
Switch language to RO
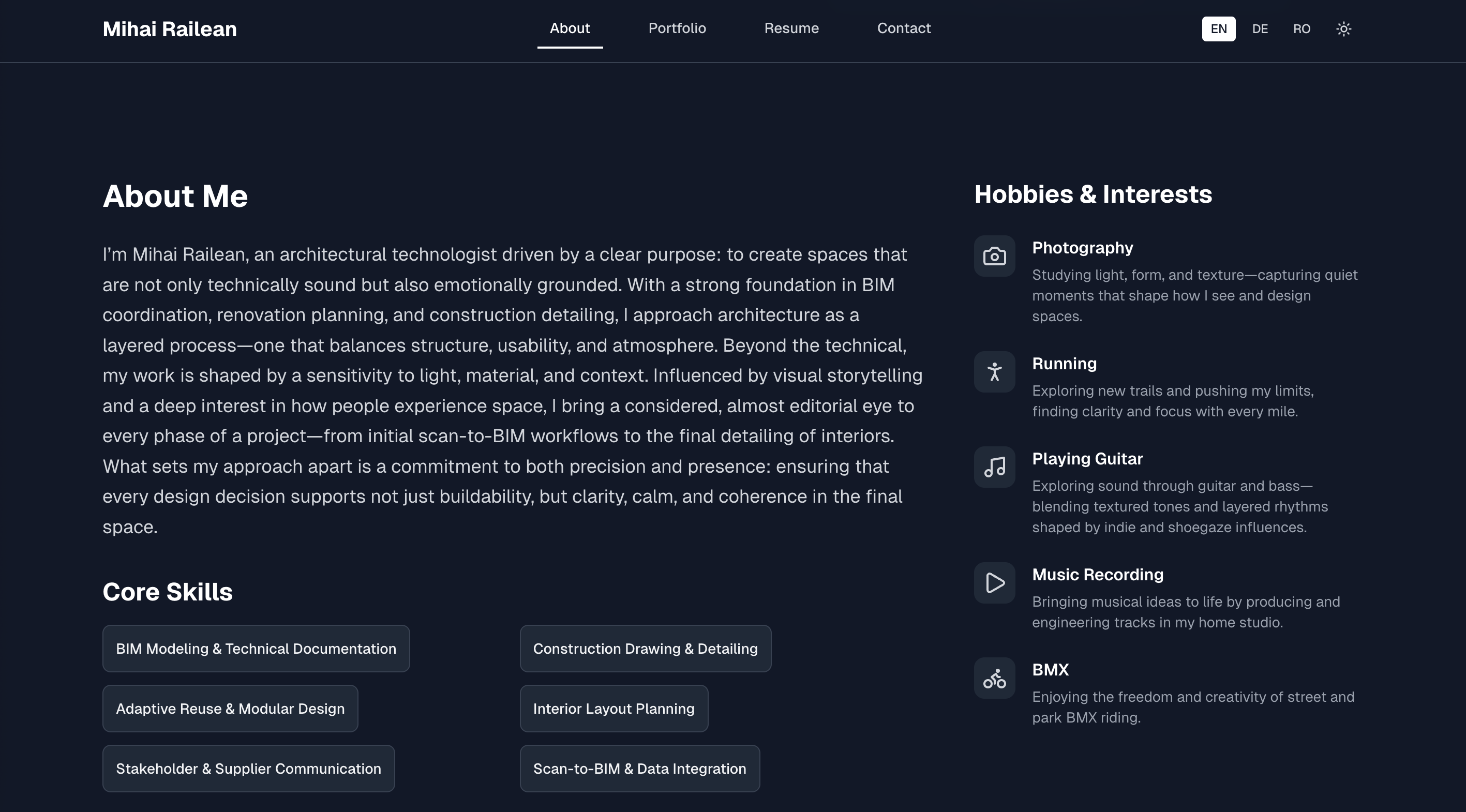(1301, 29)
